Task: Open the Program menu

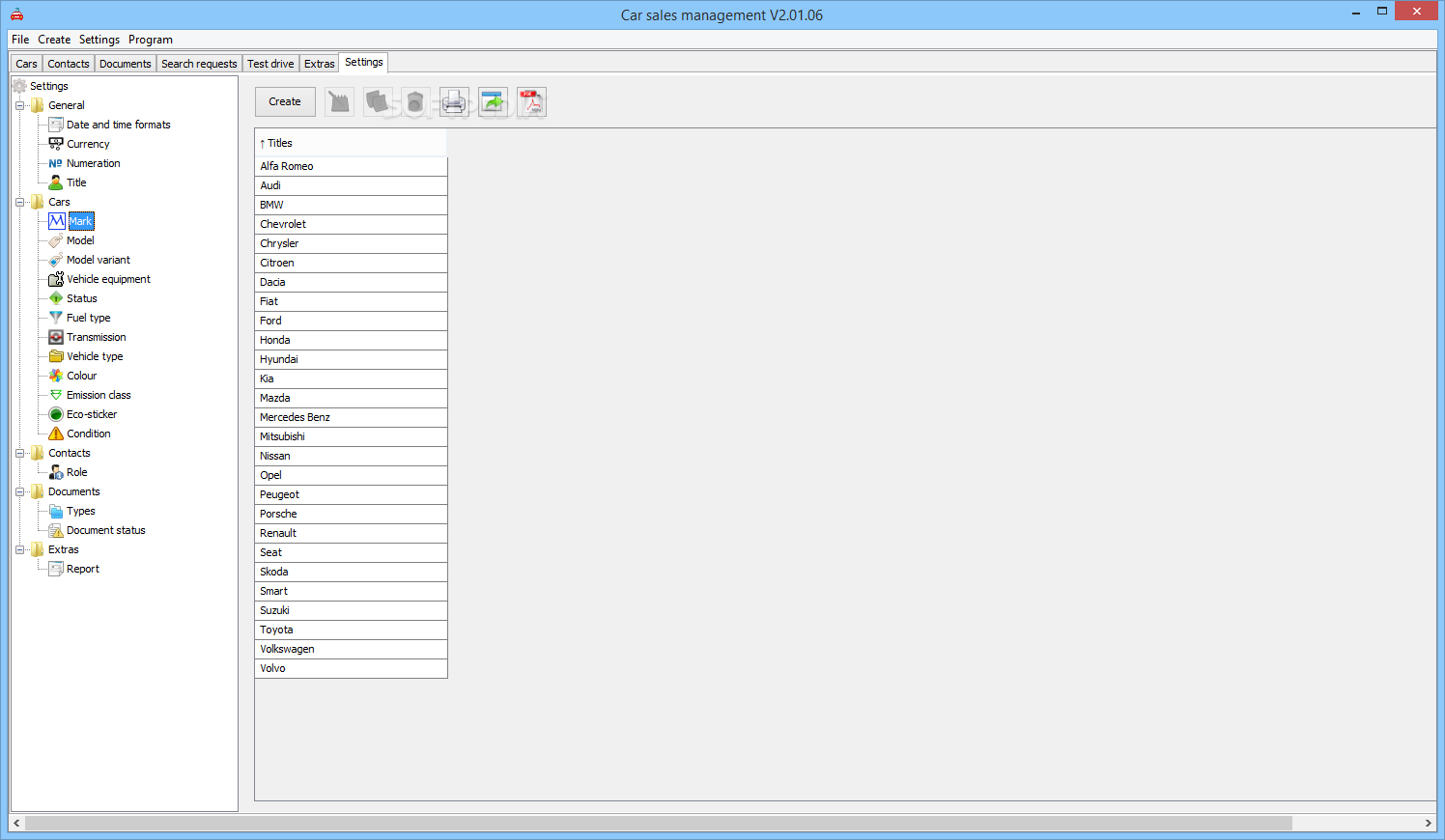Action: click(151, 40)
